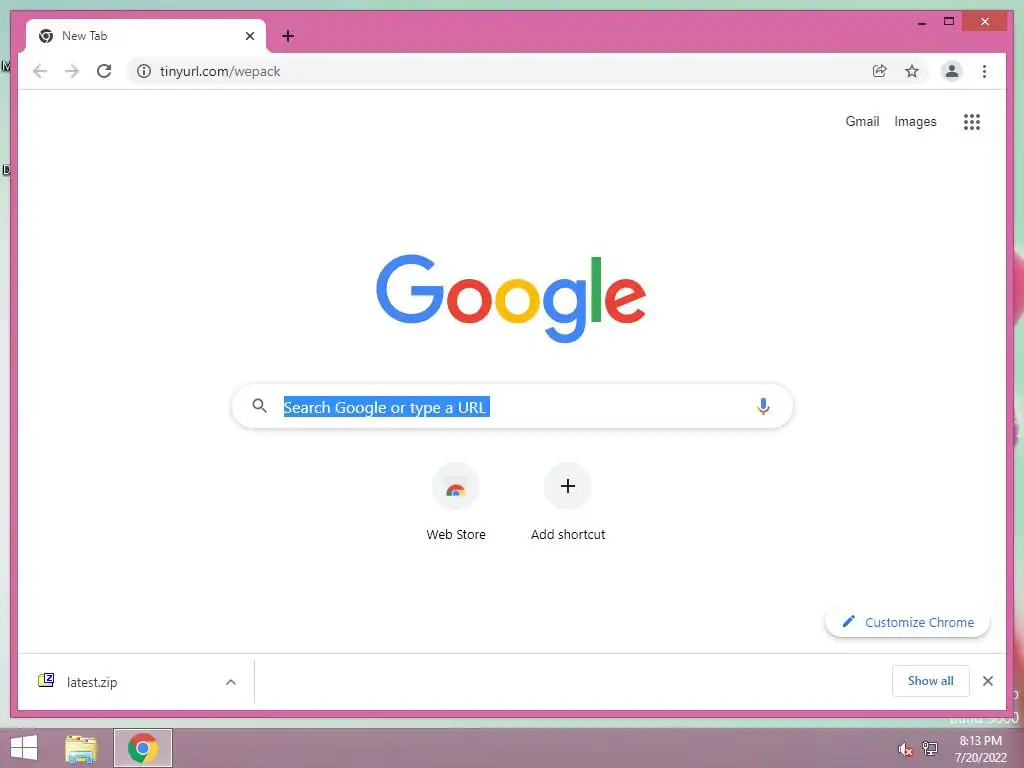Bookmark this tab with the star icon
Screen dimensions: 1024x768
(912, 71)
